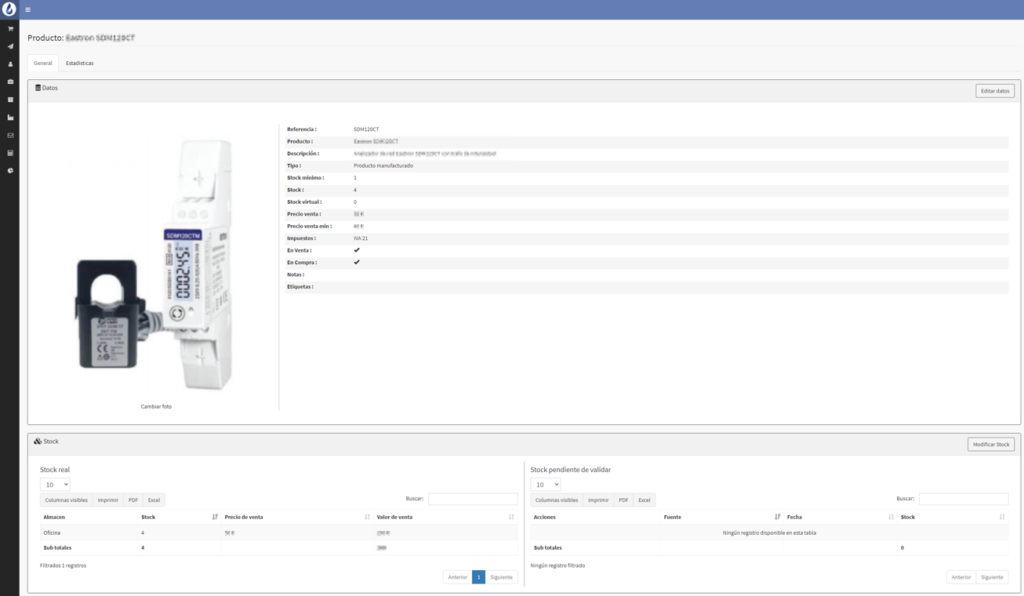1024x596 pixels.
Task: Open page size dropdown under Stock real
Action: [x=55, y=484]
